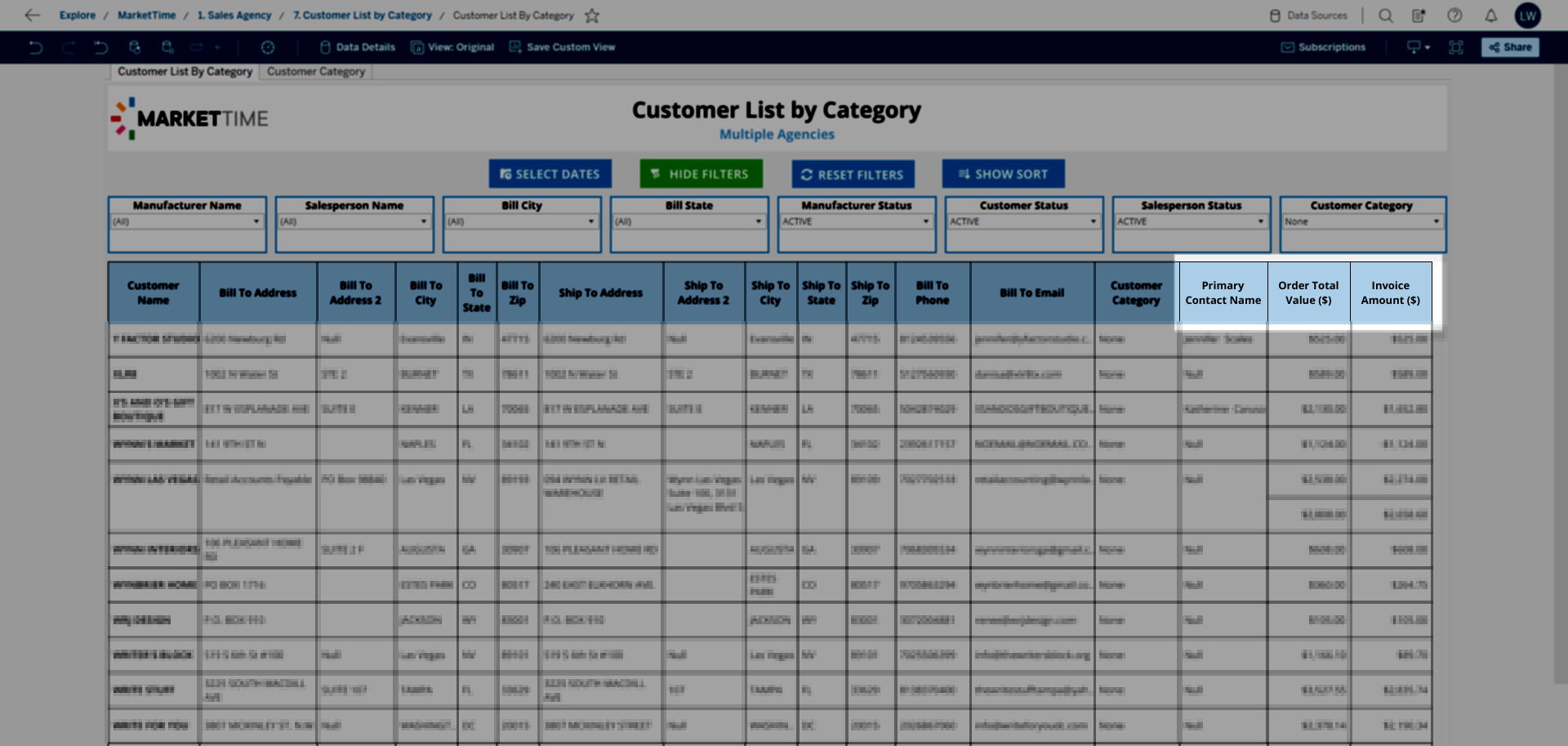Viewport: 1568px width, 746px height.
Task: Open the View: Original menu
Action: 452,47
